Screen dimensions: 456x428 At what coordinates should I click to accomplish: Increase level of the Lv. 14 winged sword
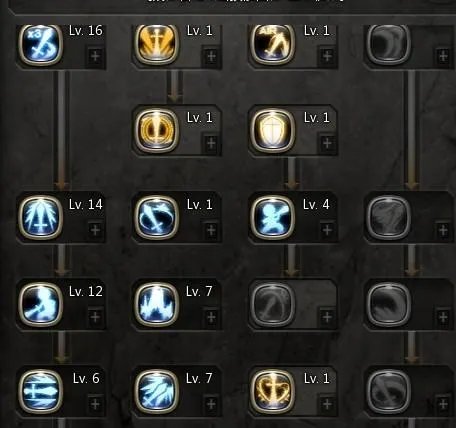coord(95,230)
